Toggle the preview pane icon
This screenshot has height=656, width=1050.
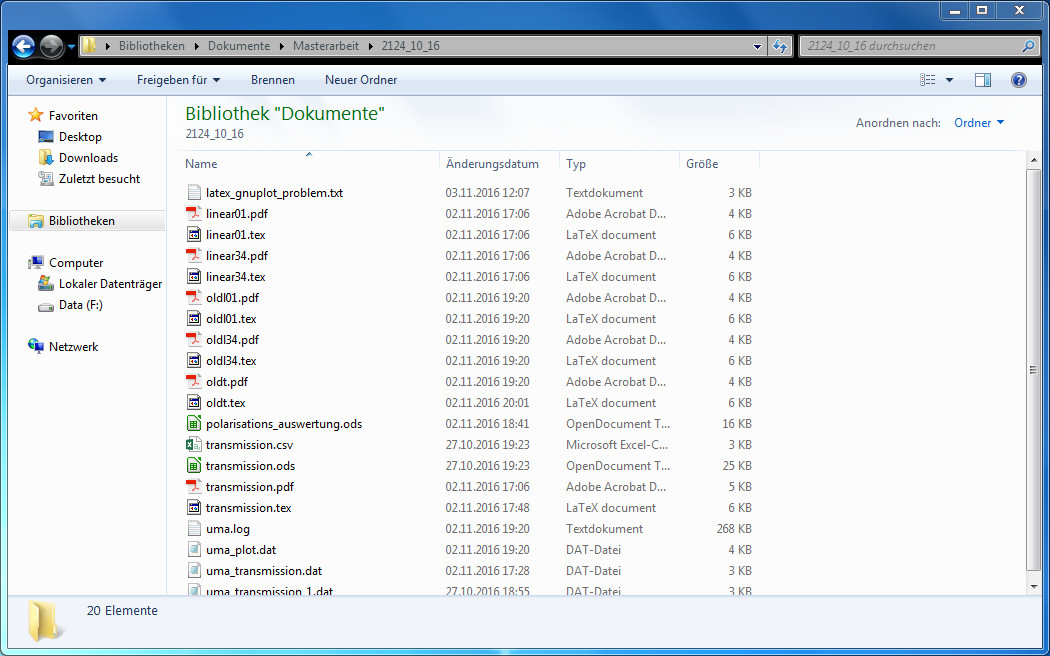click(982, 80)
